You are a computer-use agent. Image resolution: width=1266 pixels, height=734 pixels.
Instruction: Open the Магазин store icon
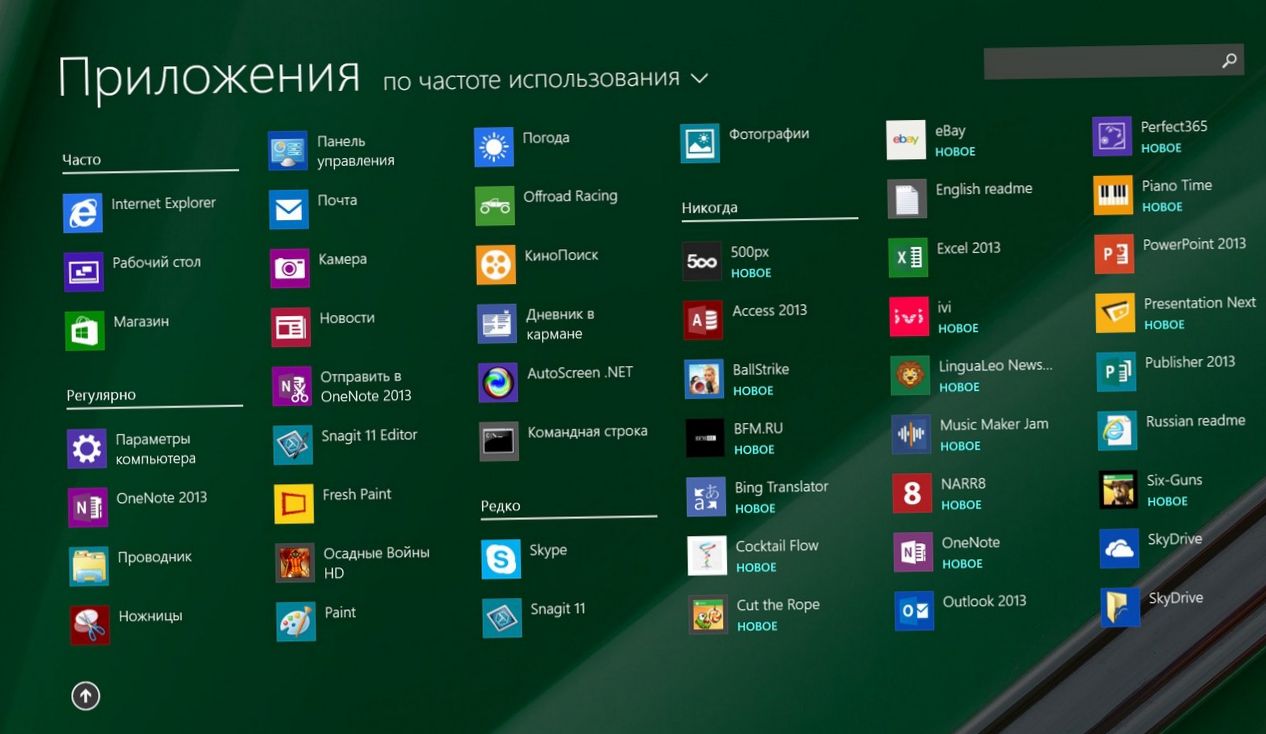click(x=85, y=331)
